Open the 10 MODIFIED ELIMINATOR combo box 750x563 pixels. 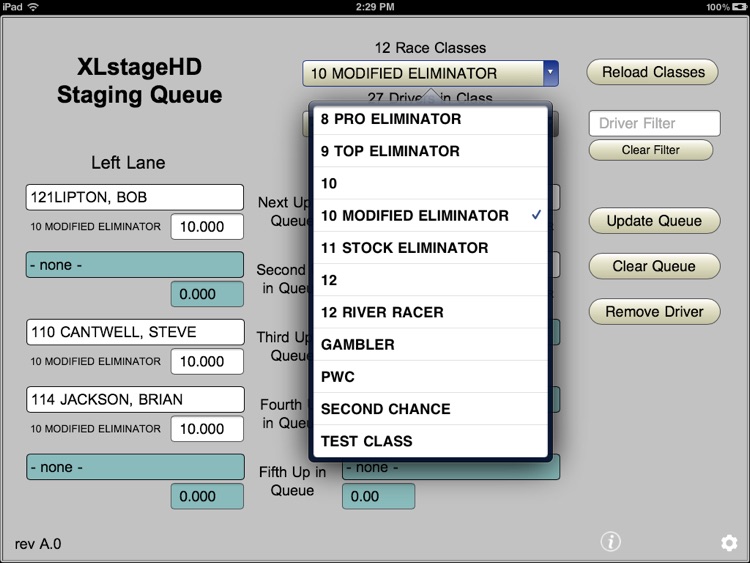(430, 73)
